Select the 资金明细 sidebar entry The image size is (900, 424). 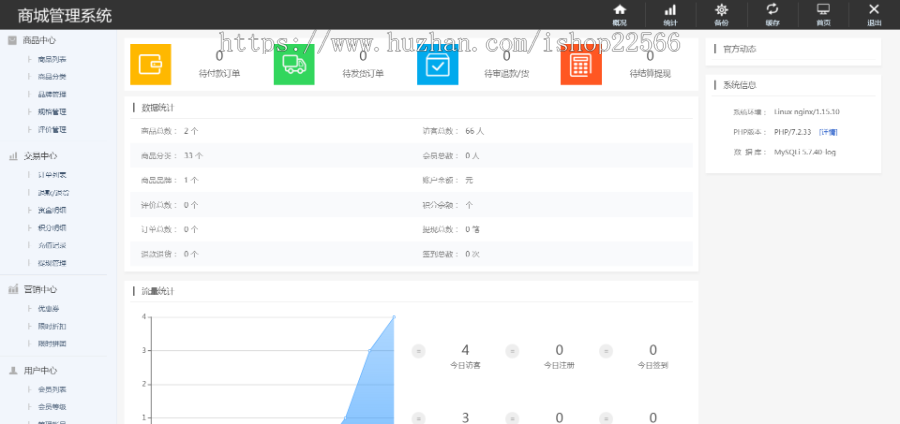point(52,210)
